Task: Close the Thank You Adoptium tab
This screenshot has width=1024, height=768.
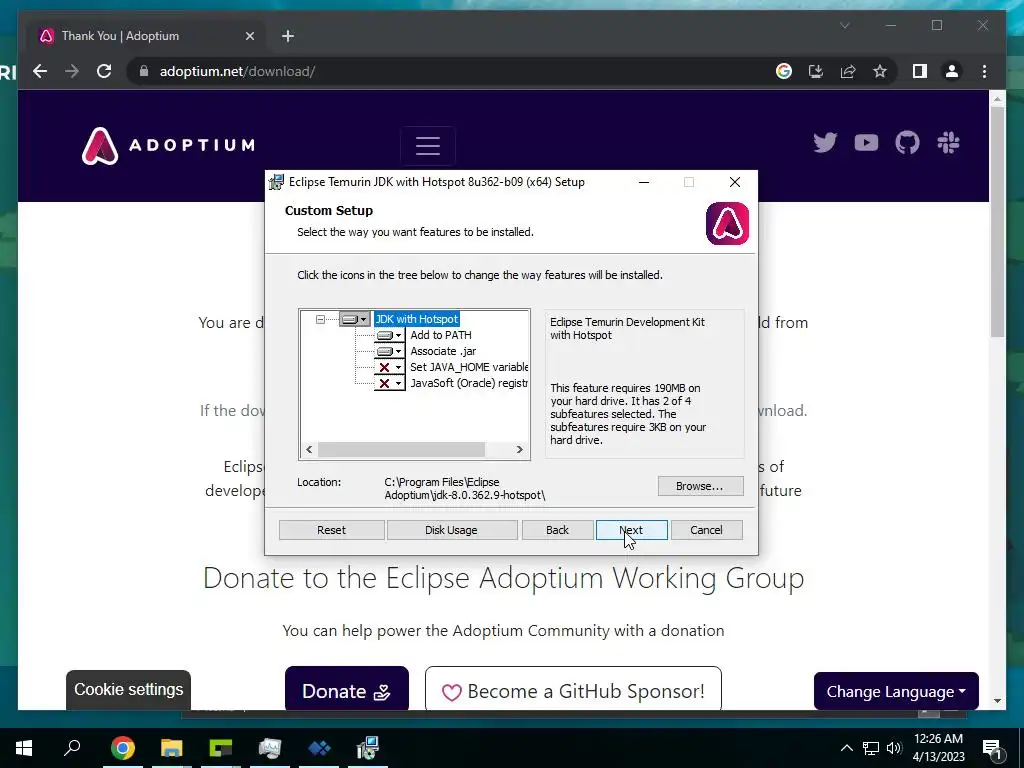Action: click(249, 36)
